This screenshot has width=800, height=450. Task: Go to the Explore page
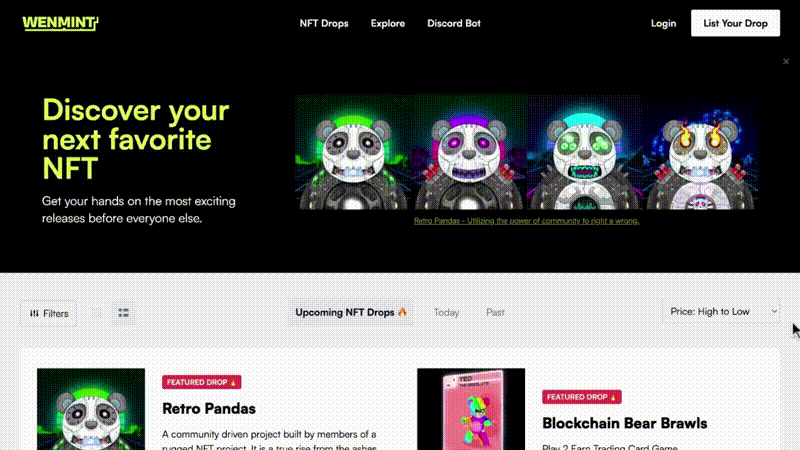coord(388,23)
